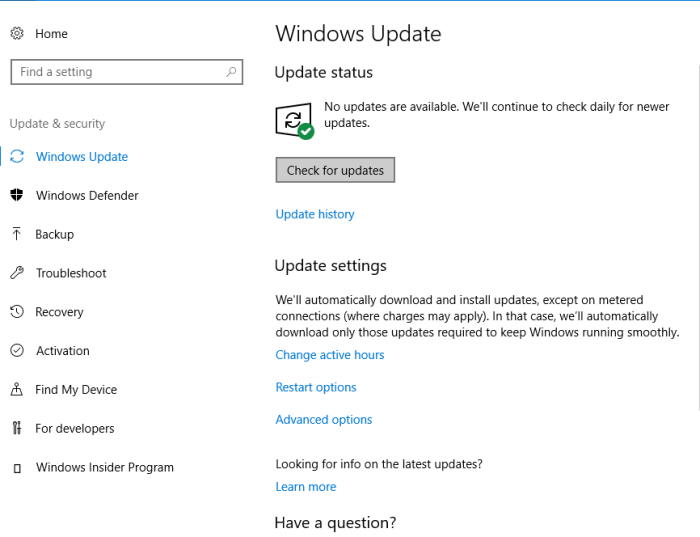
Task: Click the 'Windows Update' page title
Action: pyautogui.click(x=358, y=34)
